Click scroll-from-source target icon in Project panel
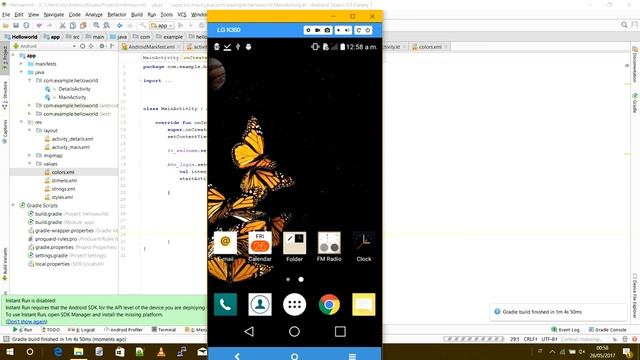640x360 pixels. click(x=82, y=46)
